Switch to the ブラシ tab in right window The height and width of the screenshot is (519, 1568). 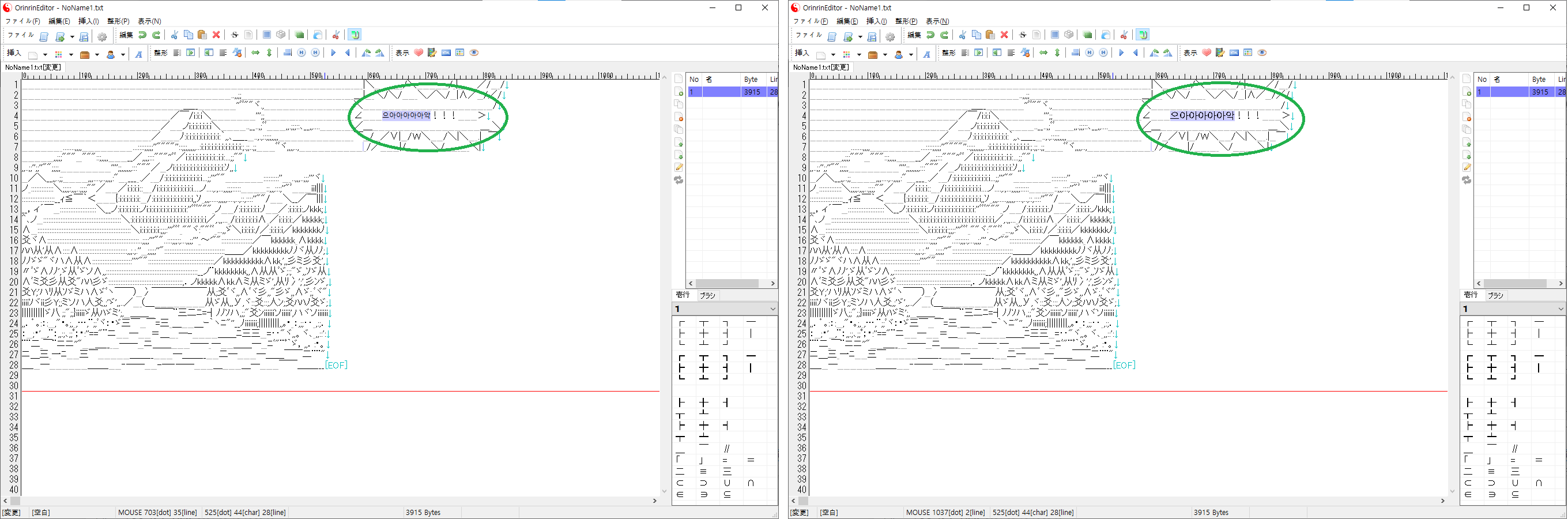tap(1495, 295)
